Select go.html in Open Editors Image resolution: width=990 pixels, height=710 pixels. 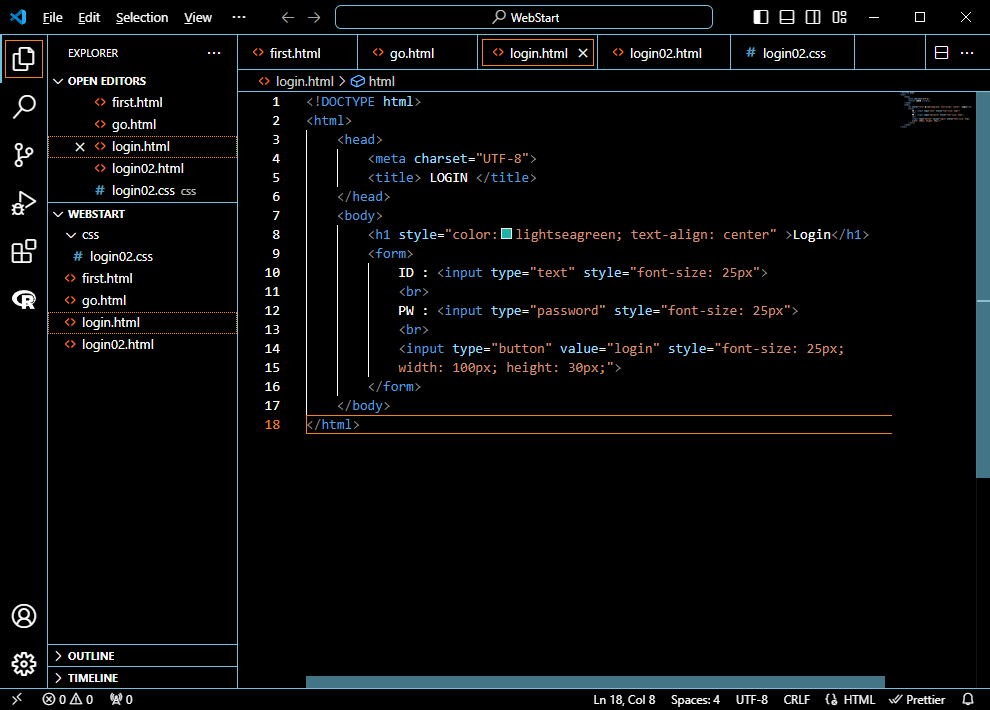142,124
